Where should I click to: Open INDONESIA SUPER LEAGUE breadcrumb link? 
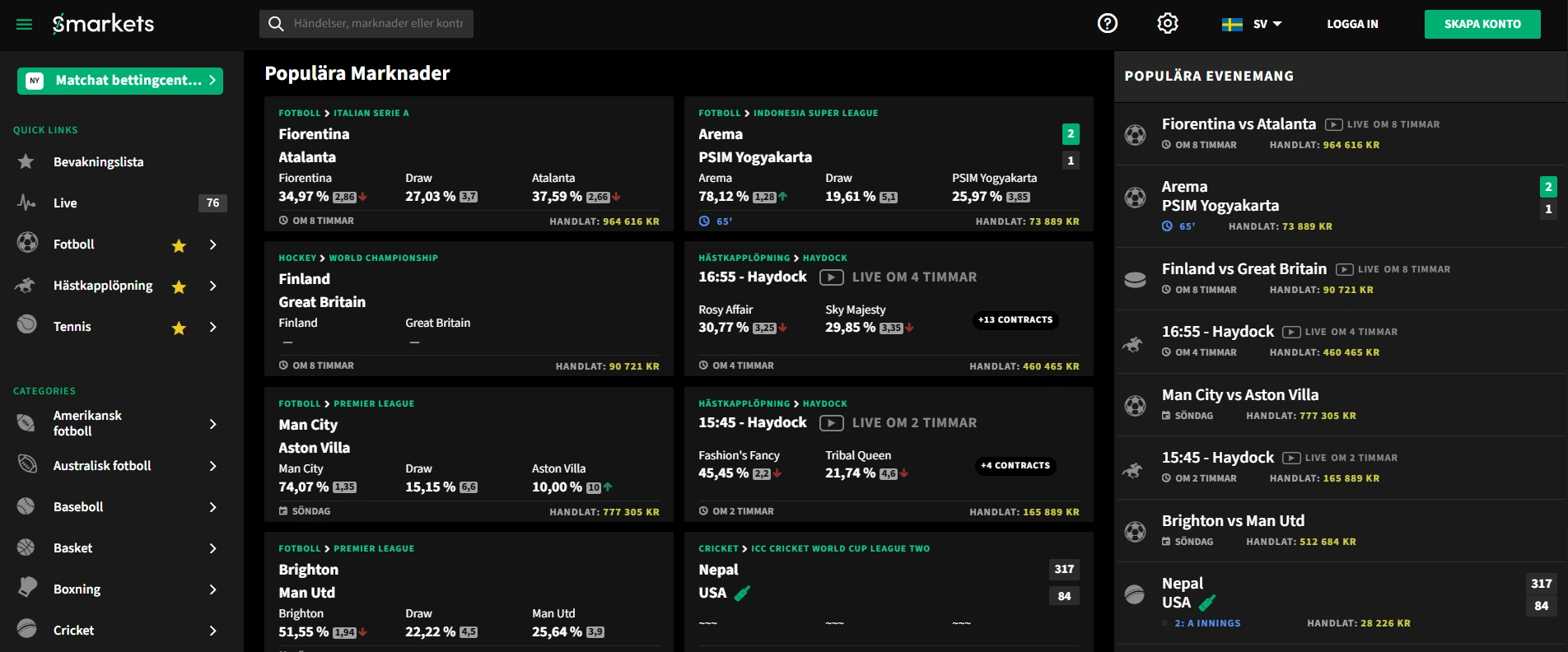[815, 114]
